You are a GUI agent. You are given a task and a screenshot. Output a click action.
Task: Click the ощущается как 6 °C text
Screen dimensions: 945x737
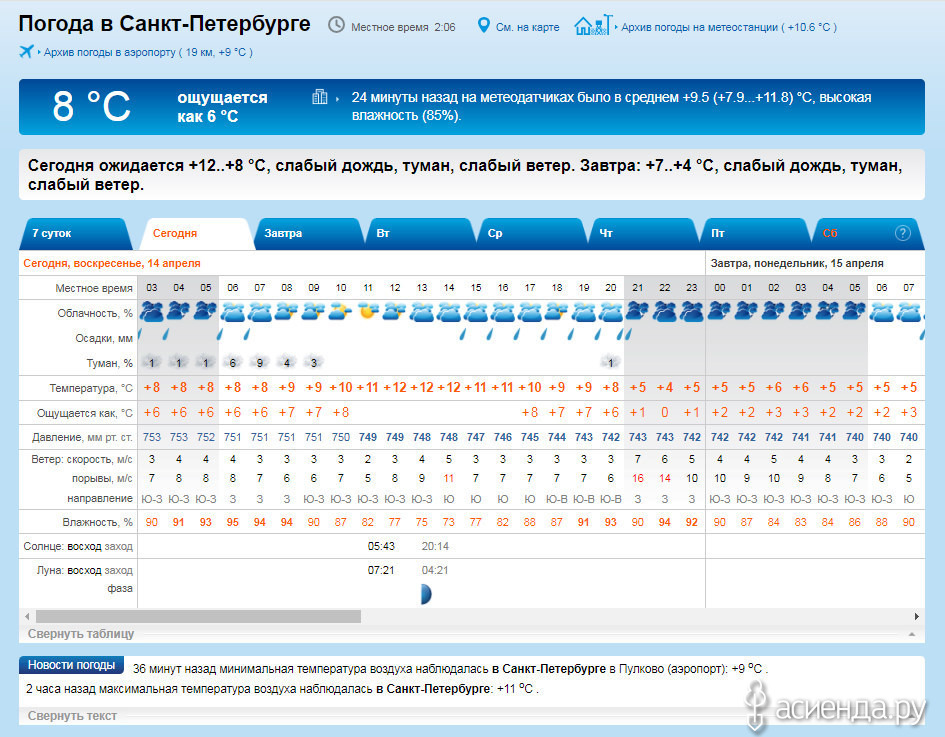point(222,107)
